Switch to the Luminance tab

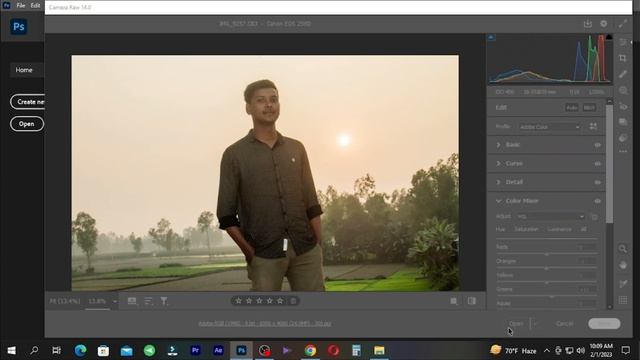pyautogui.click(x=560, y=229)
